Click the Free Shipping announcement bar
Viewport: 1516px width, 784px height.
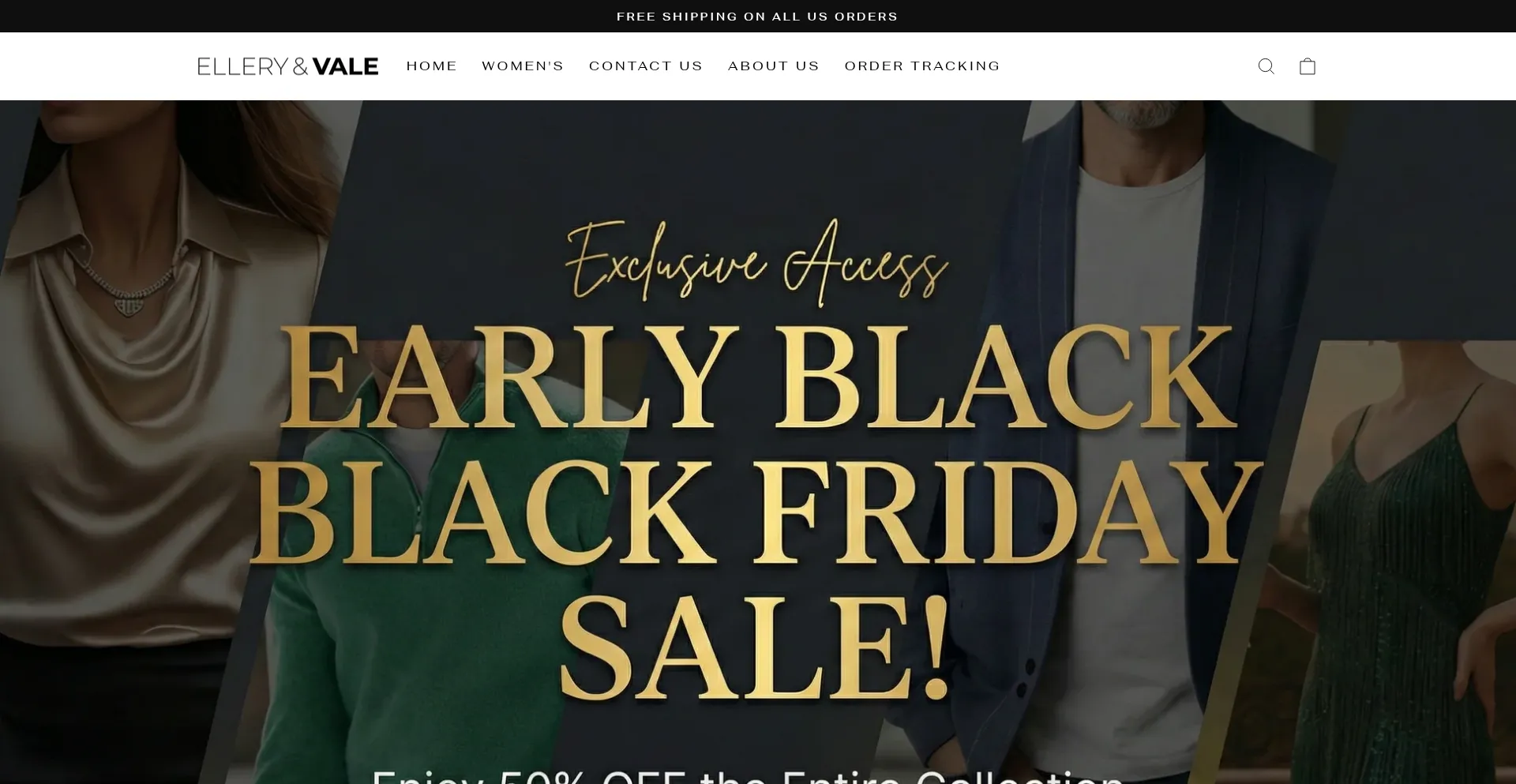(757, 17)
